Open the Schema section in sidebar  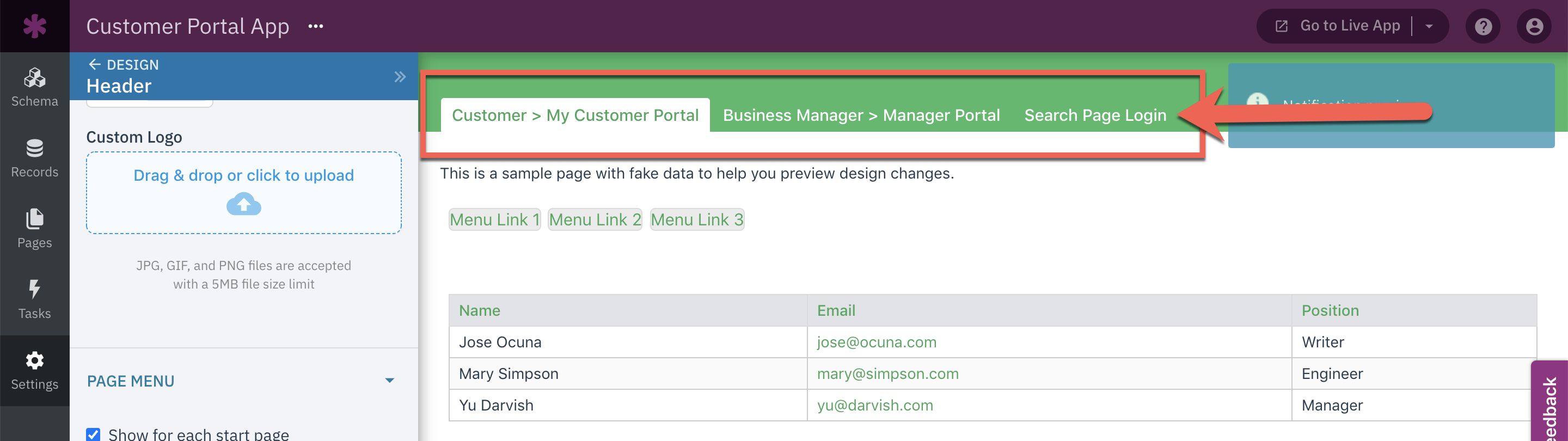[35, 88]
